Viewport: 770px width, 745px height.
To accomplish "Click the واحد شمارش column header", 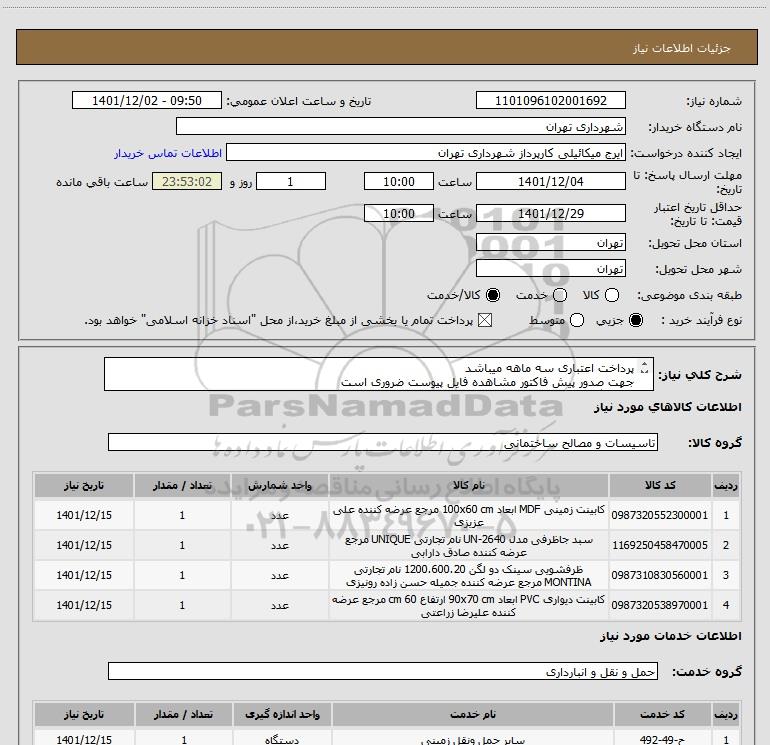I will (279, 485).
